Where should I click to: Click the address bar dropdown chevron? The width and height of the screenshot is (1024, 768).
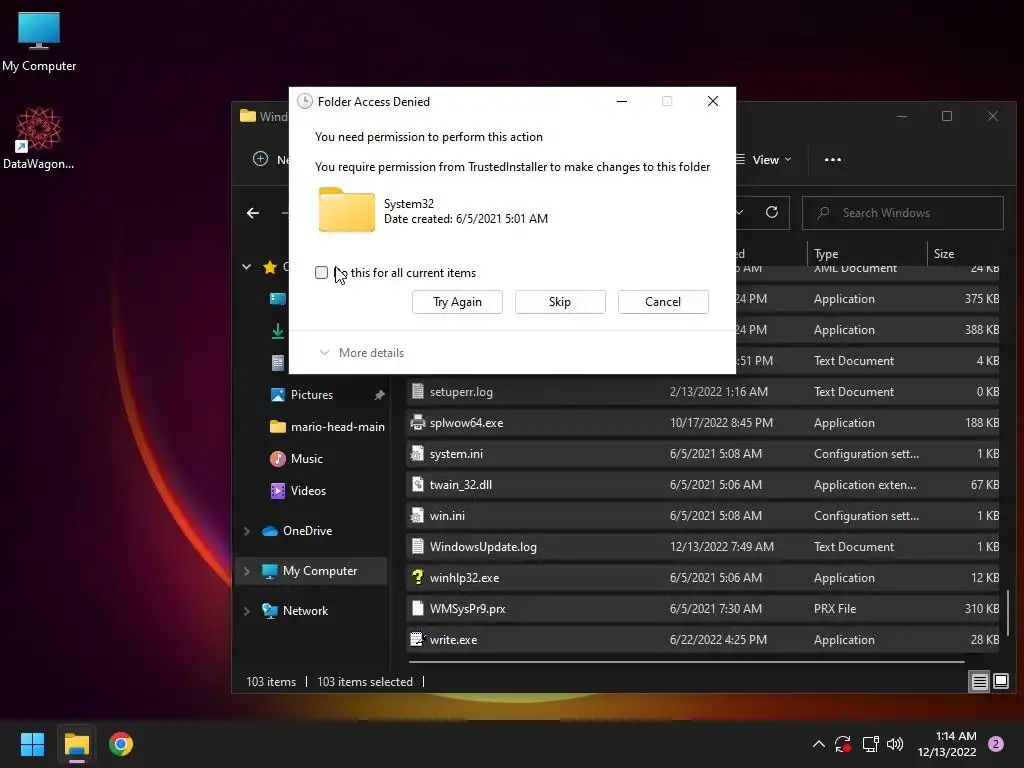click(x=740, y=212)
